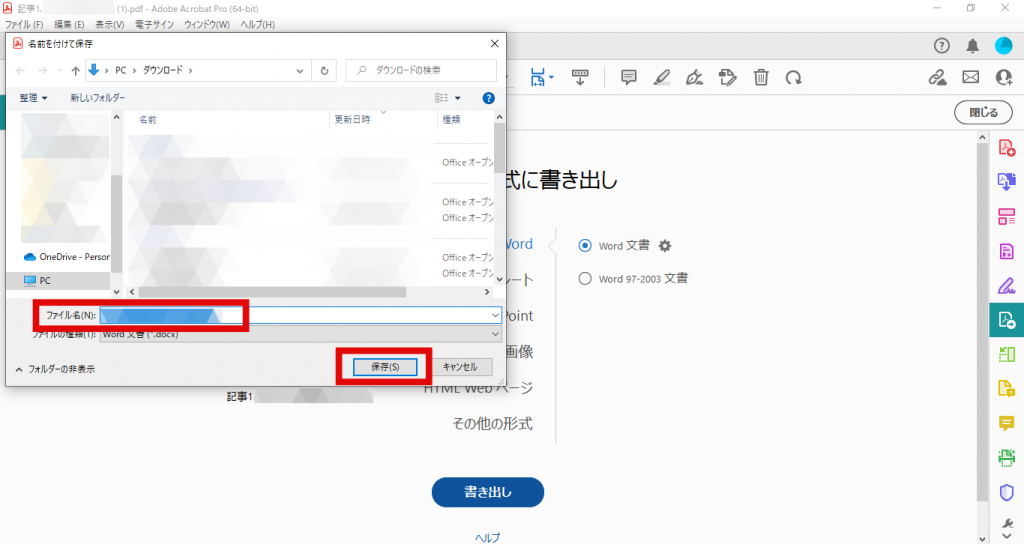The width and height of the screenshot is (1024, 544).
Task: Open the ファイルの種類 combo box
Action: click(x=300, y=334)
